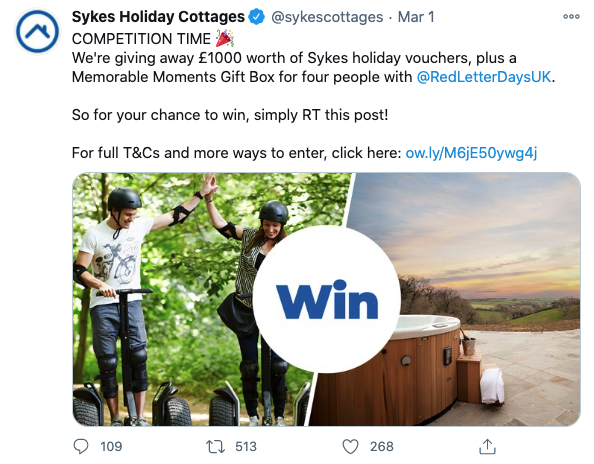Click the 268 likes count
Viewport: 594px width, 464px height.
(x=381, y=447)
